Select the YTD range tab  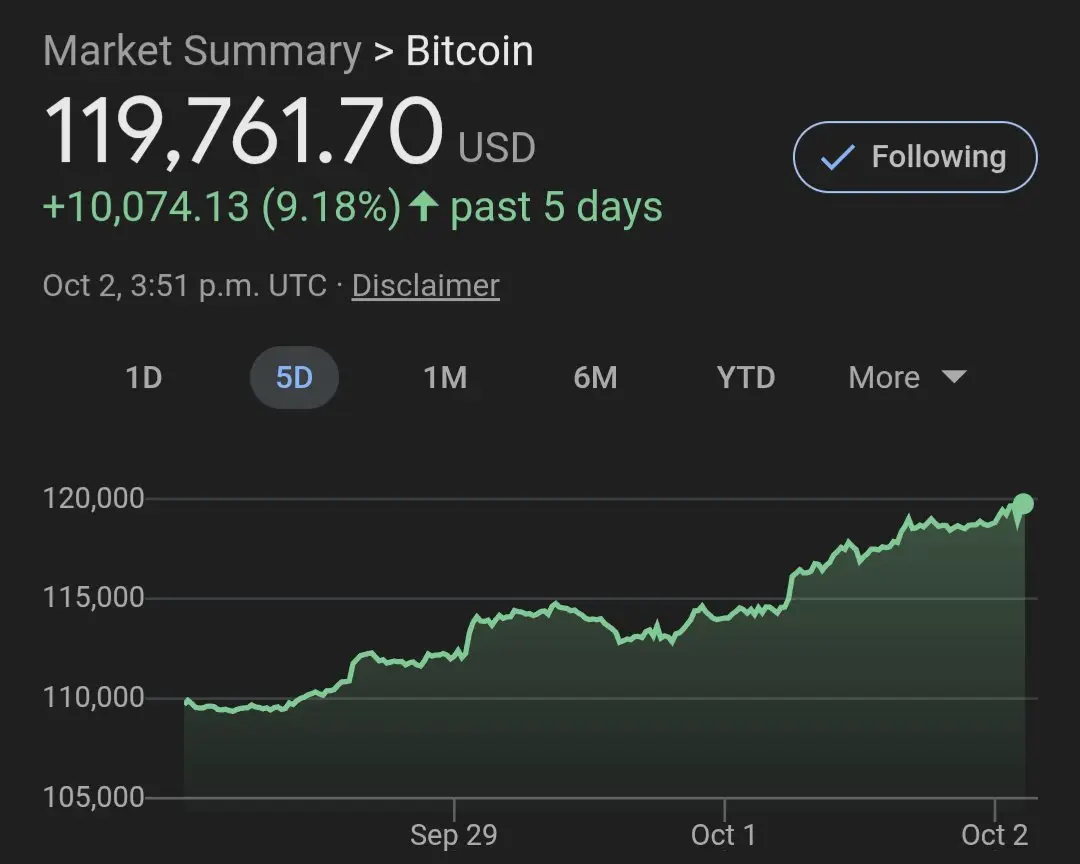[746, 377]
